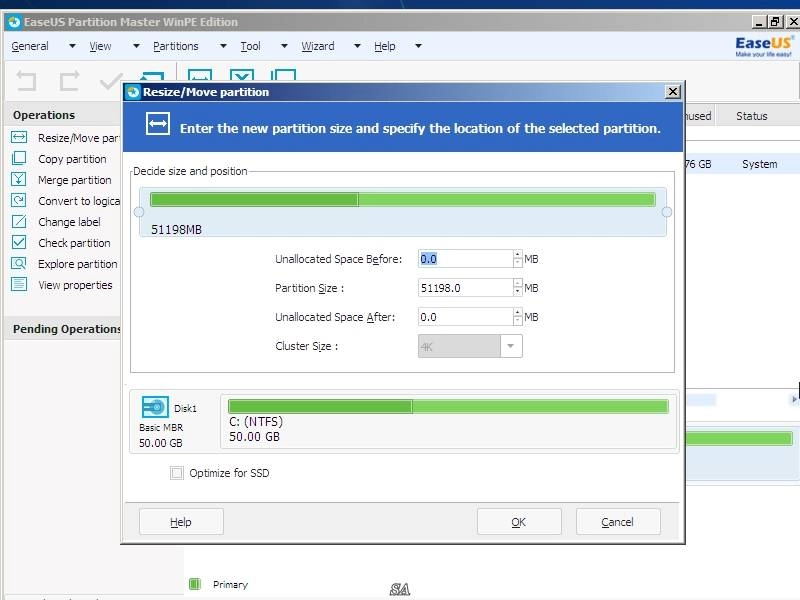Enable Optimize for SSD checkbox
Image resolution: width=800 pixels, height=600 pixels.
coord(177,473)
